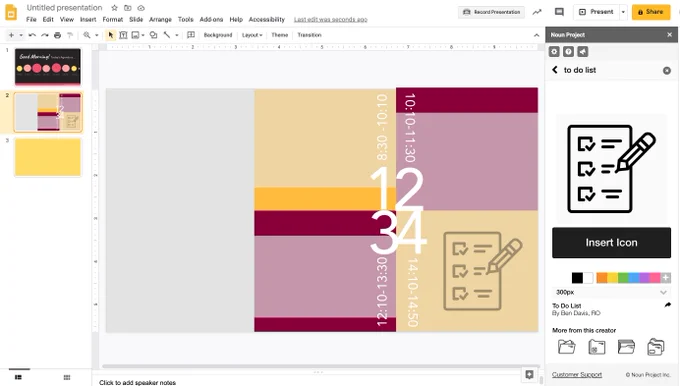Open Noun Project settings gear
Screen dimensions: 680x386
click(554, 52)
